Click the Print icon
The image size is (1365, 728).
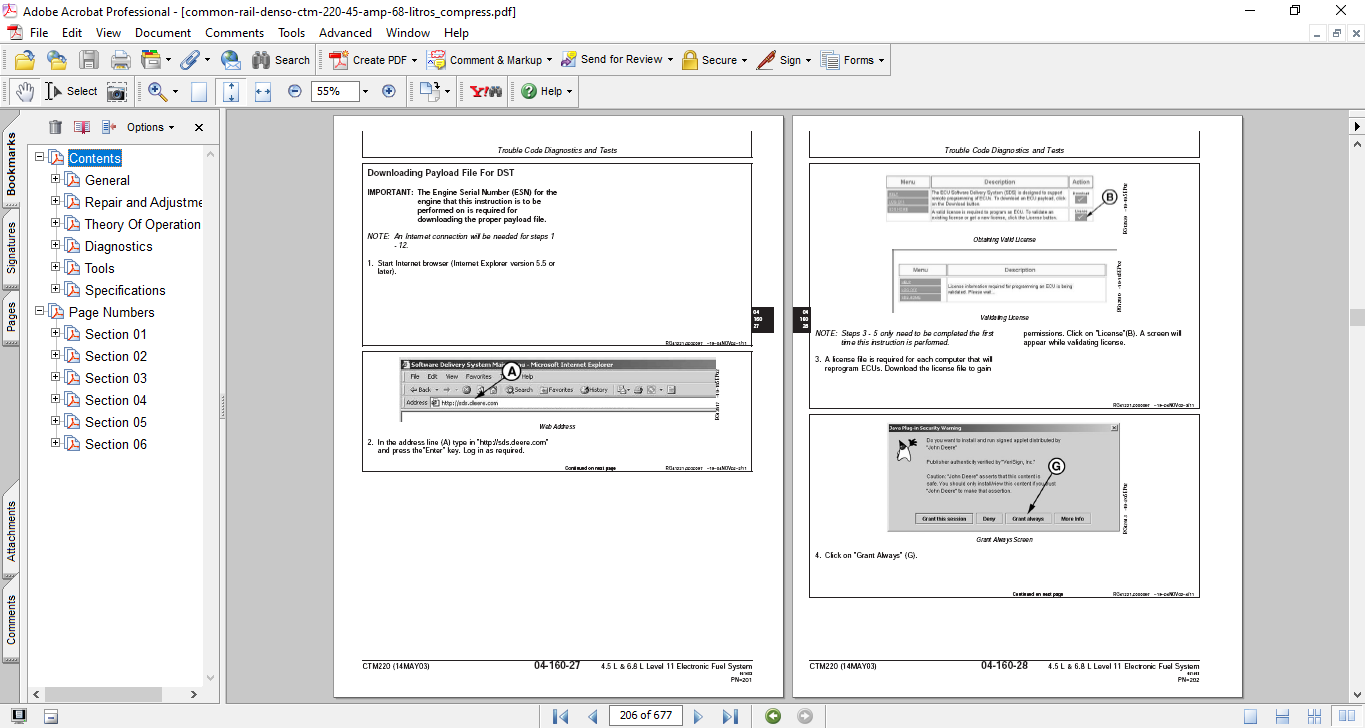tap(120, 60)
